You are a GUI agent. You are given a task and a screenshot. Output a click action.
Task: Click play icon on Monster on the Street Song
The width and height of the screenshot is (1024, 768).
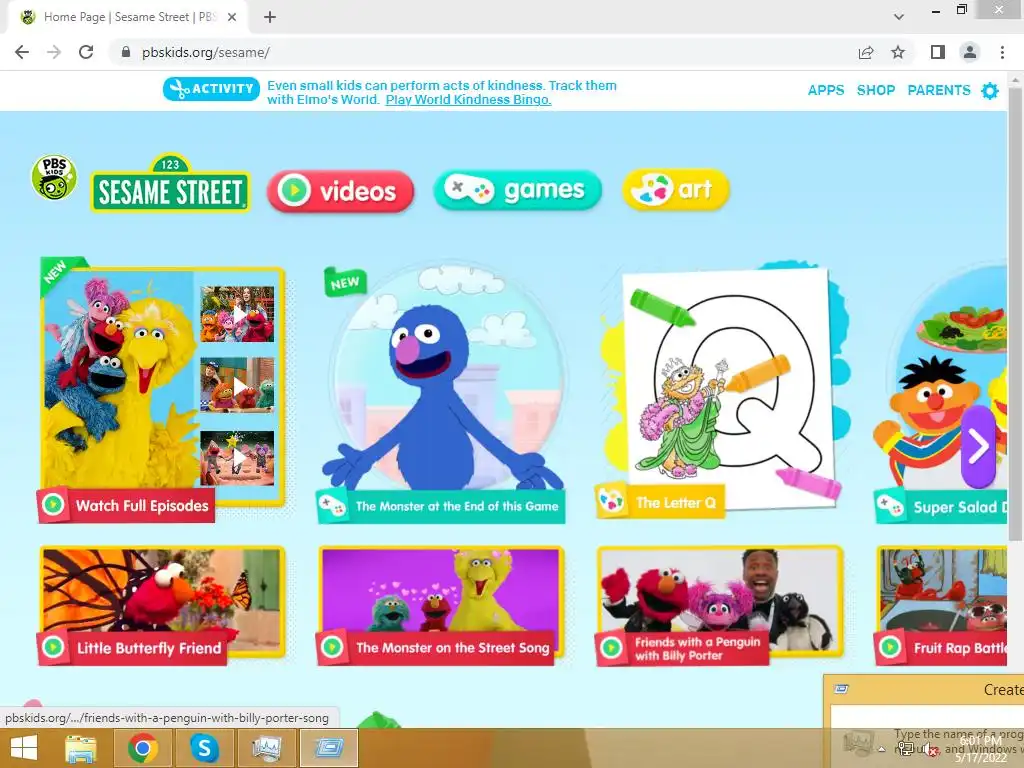point(332,647)
